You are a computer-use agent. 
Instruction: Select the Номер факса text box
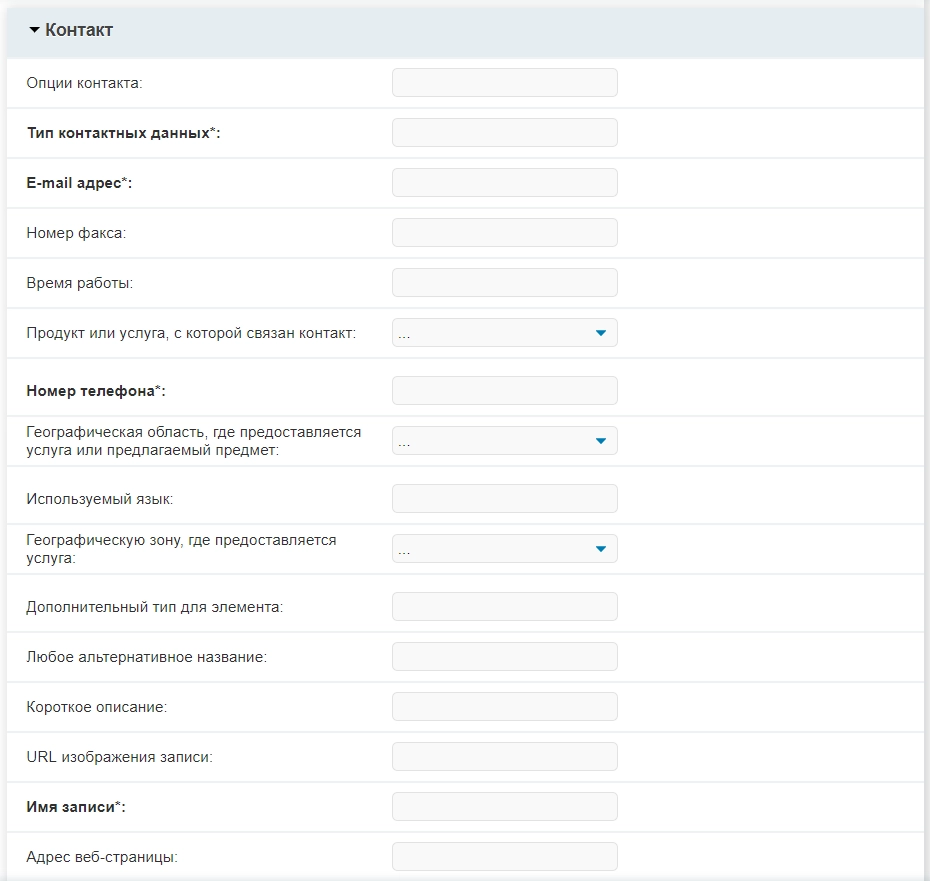(x=505, y=233)
